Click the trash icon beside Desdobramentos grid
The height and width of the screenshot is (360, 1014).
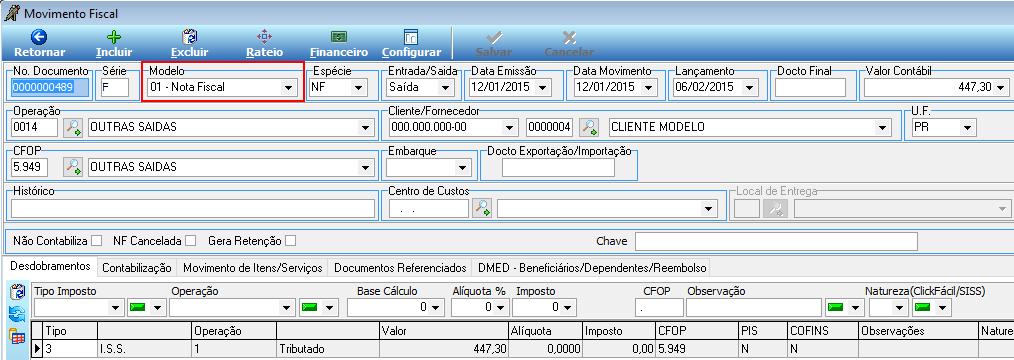click(x=16, y=292)
